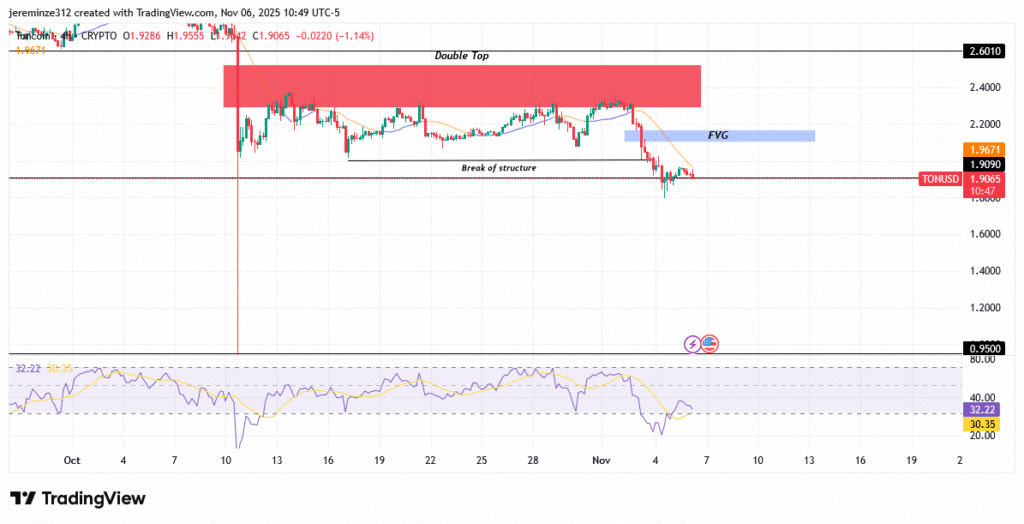Click the US flag economic event icon

[x=710, y=343]
